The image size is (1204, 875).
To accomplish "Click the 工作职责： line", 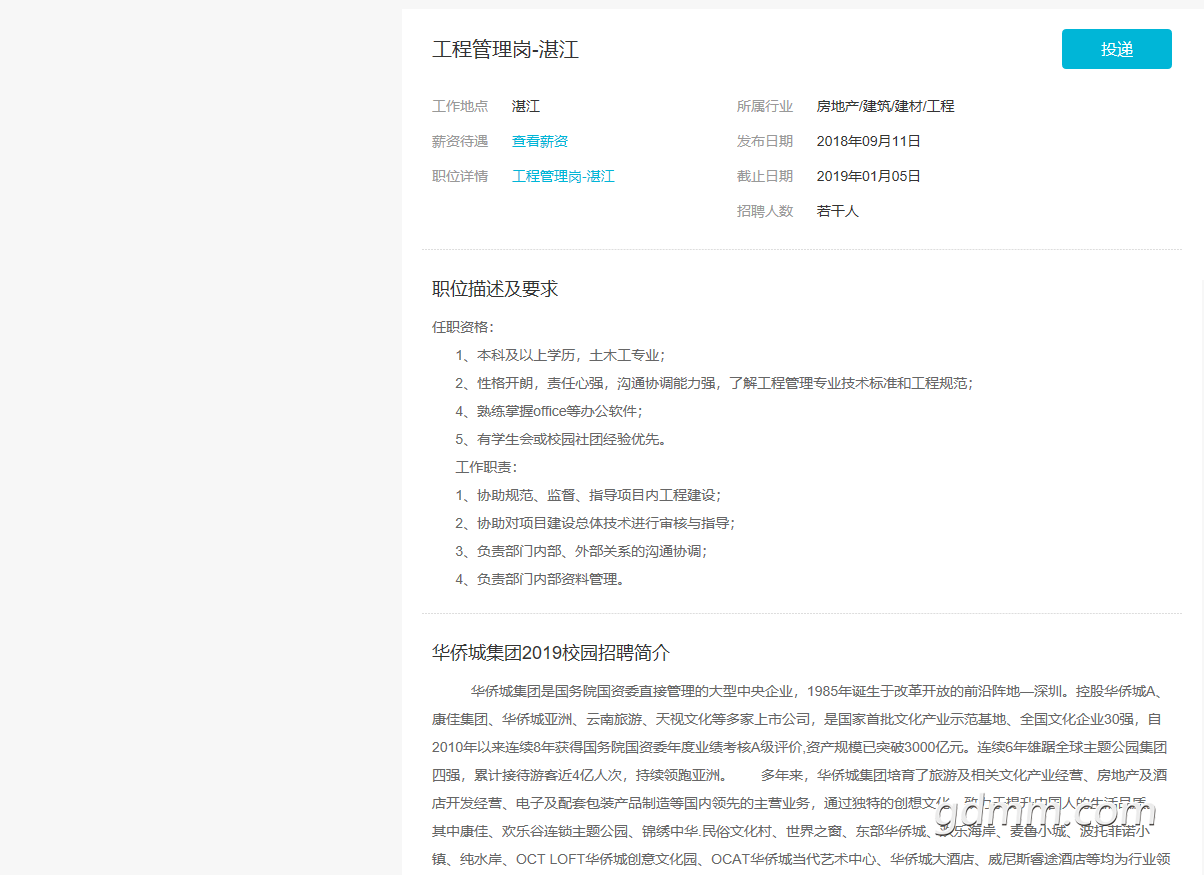I will click(487, 467).
